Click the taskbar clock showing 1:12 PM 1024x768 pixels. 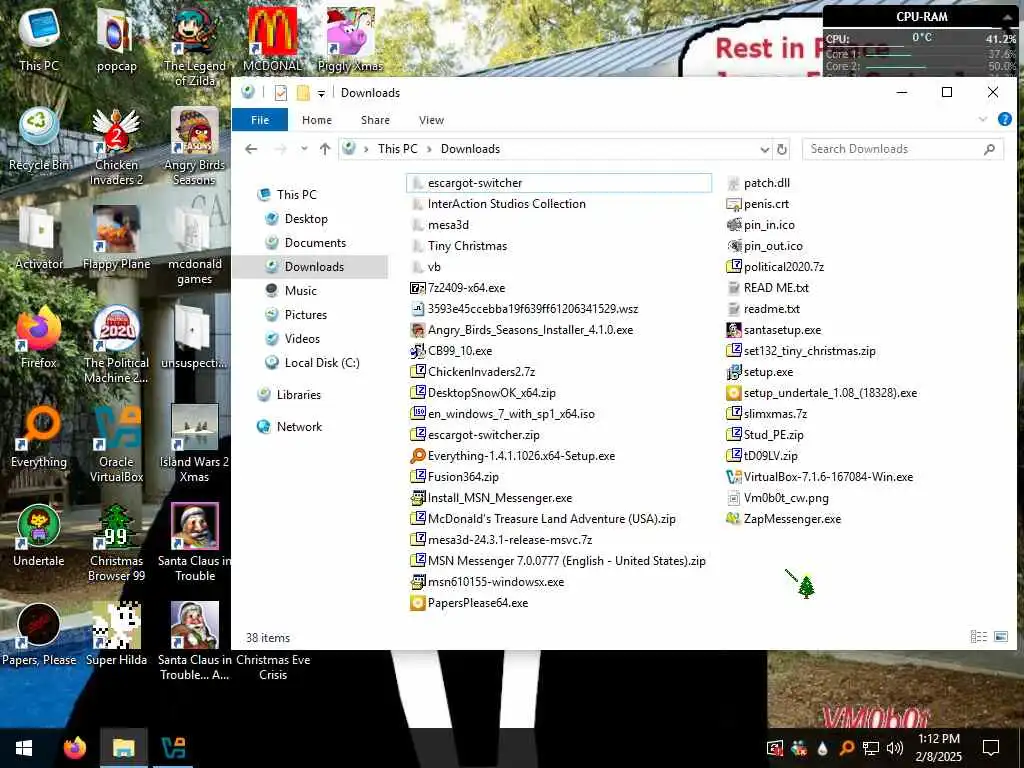coord(938,748)
